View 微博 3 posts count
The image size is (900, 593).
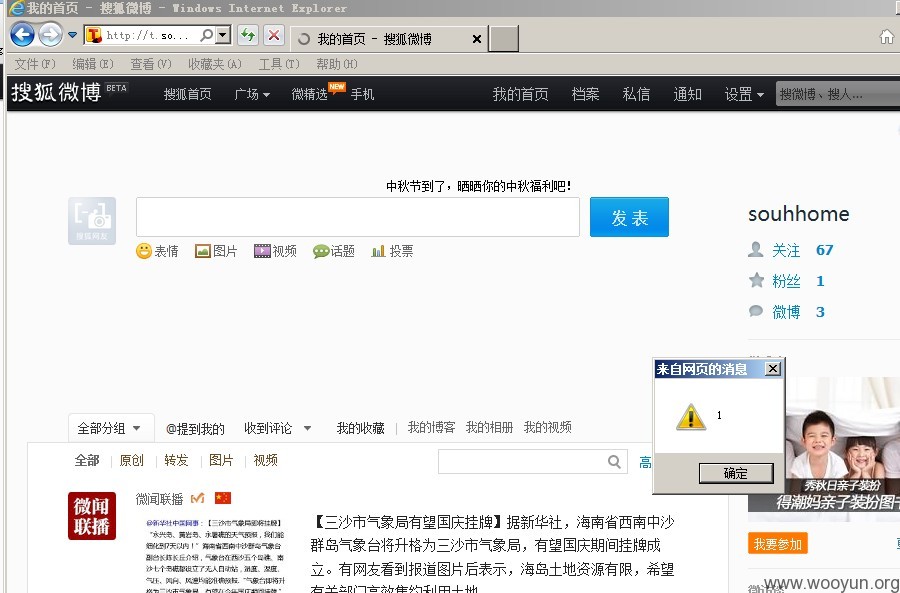(787, 312)
